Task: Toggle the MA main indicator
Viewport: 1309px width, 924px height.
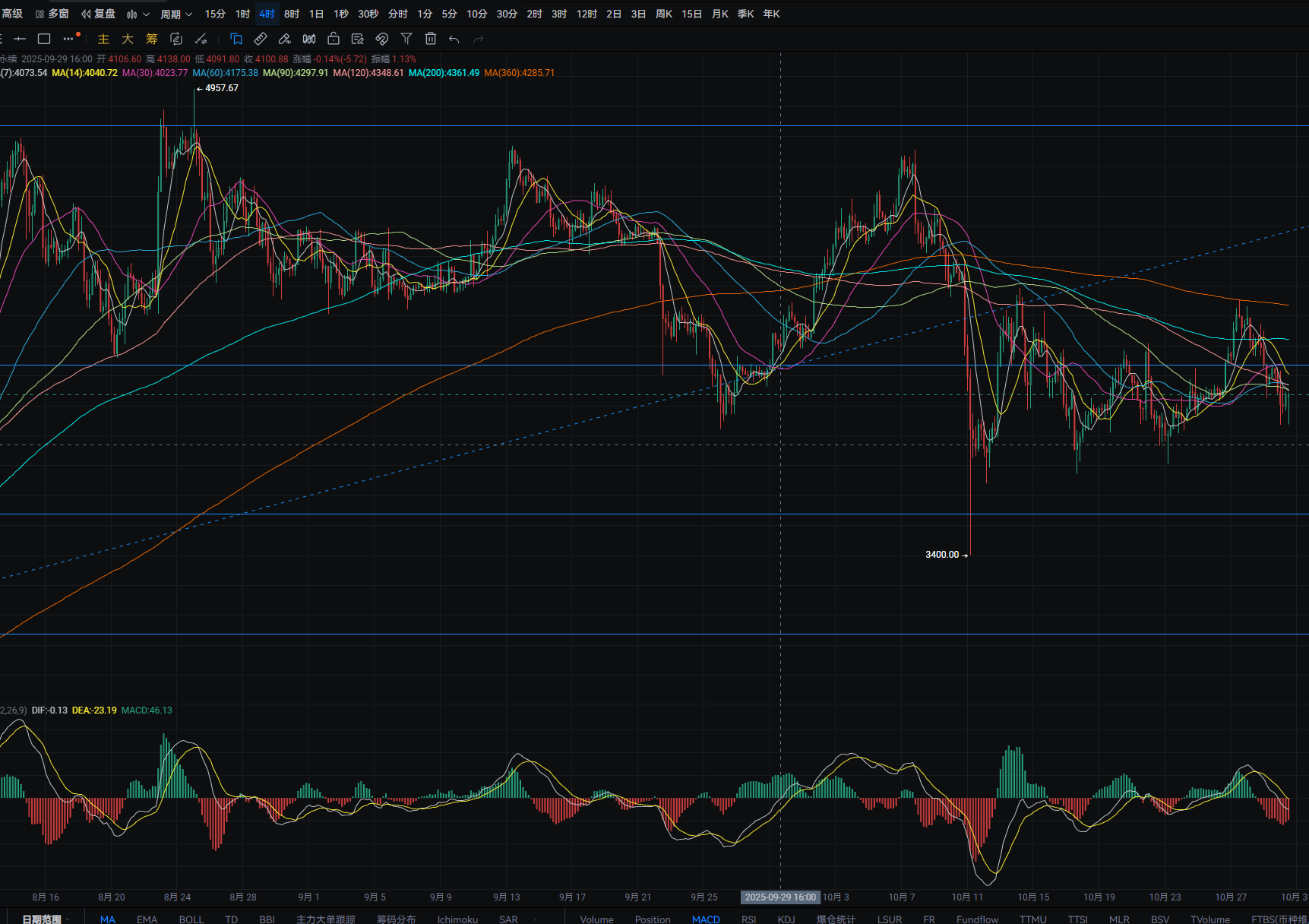Action: (108, 919)
